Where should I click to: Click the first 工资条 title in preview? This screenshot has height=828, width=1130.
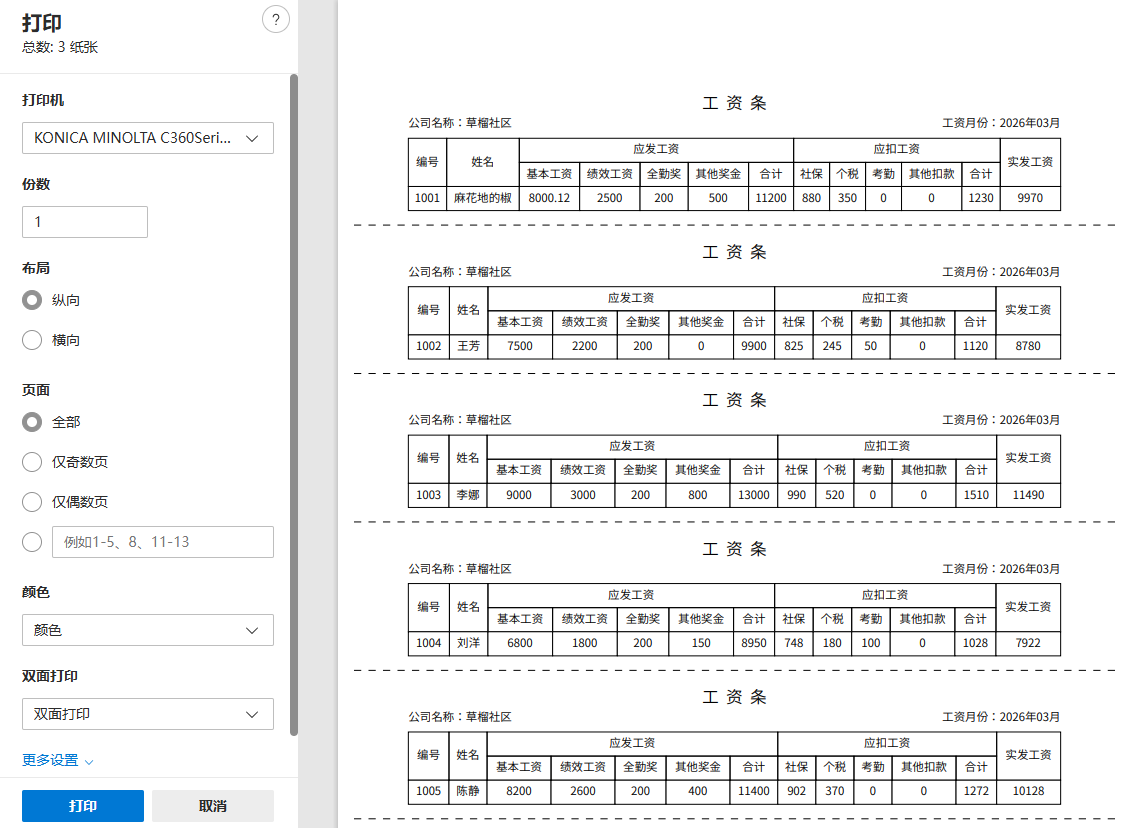click(734, 103)
